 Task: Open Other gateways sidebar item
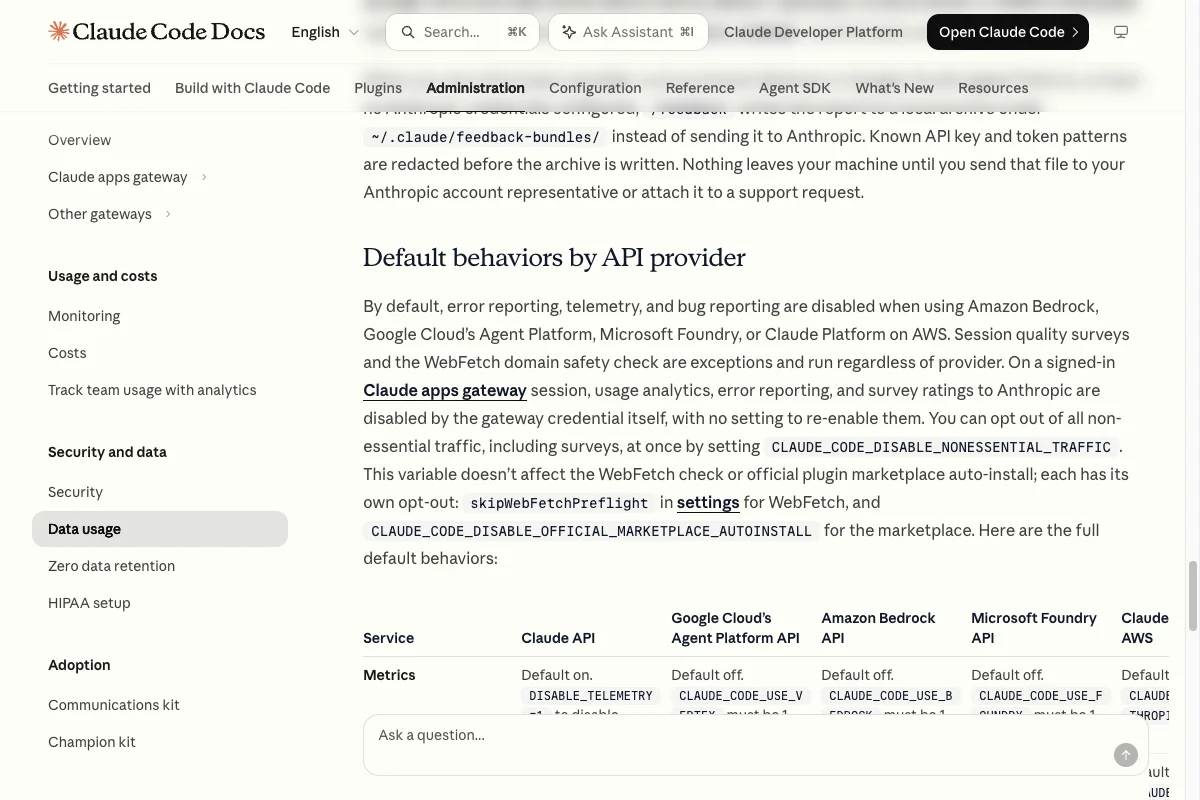point(100,214)
